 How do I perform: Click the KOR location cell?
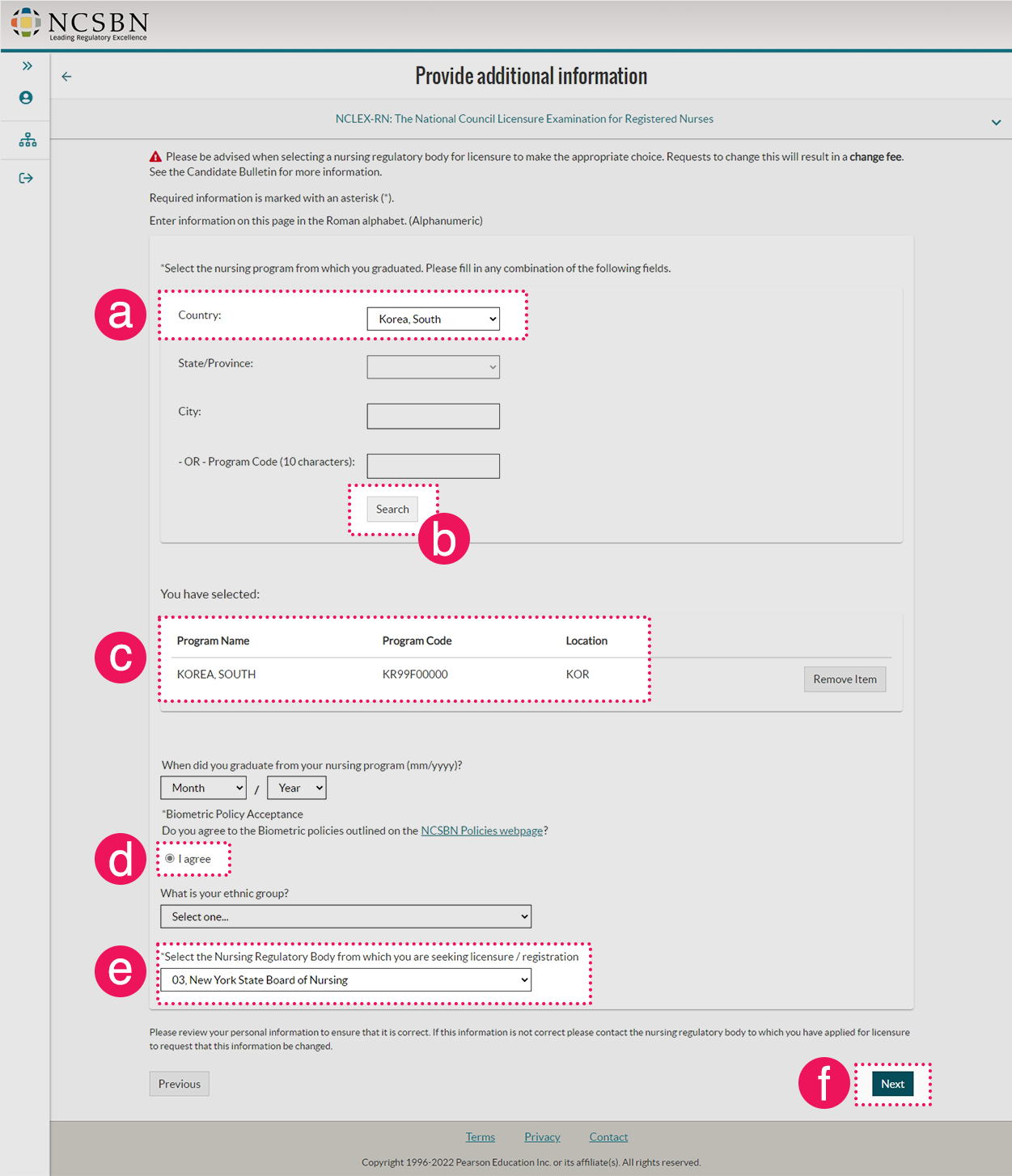click(x=578, y=675)
